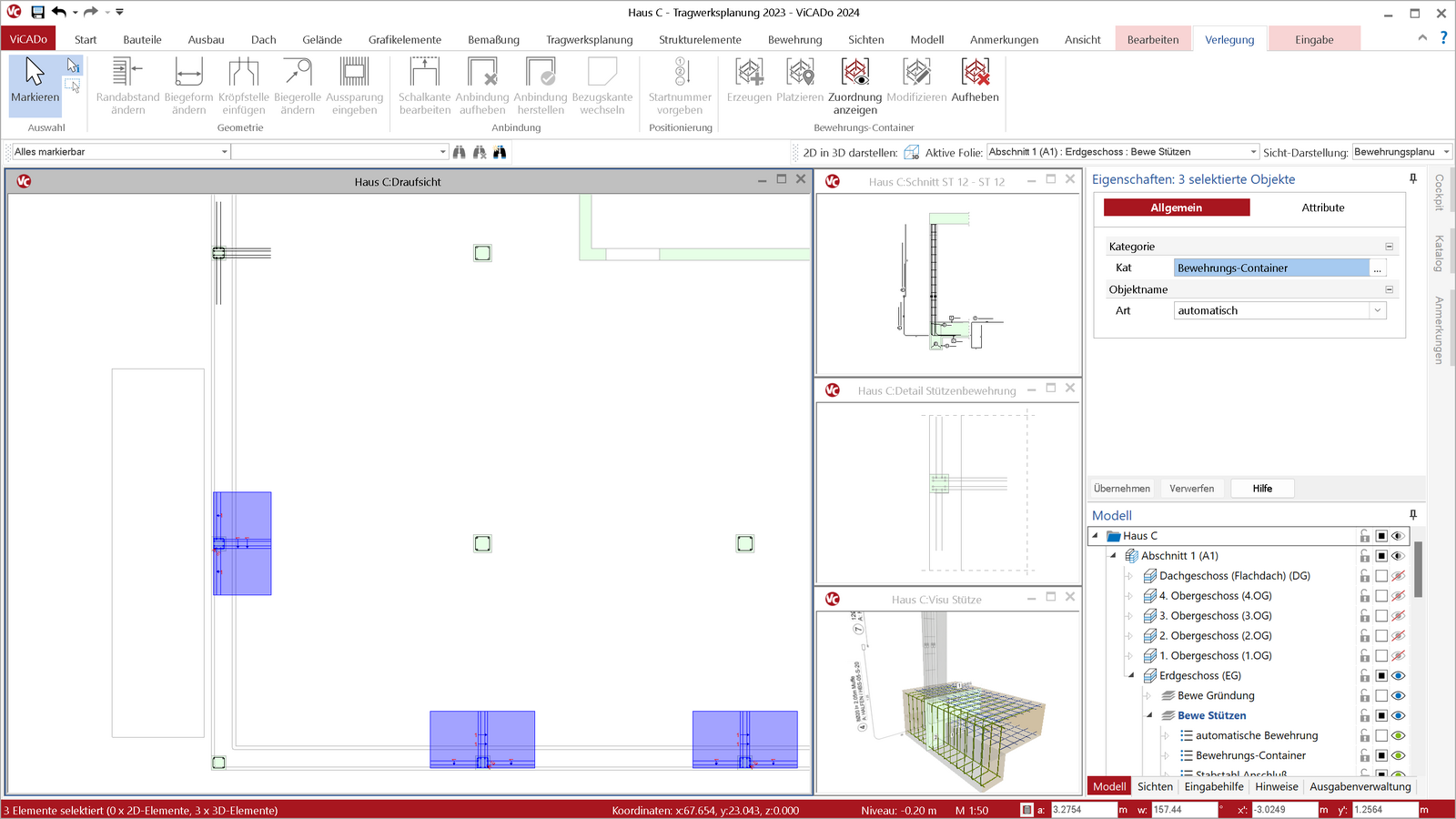The image size is (1456, 819).
Task: Click the Randabstand ändern tool
Action: 127,86
